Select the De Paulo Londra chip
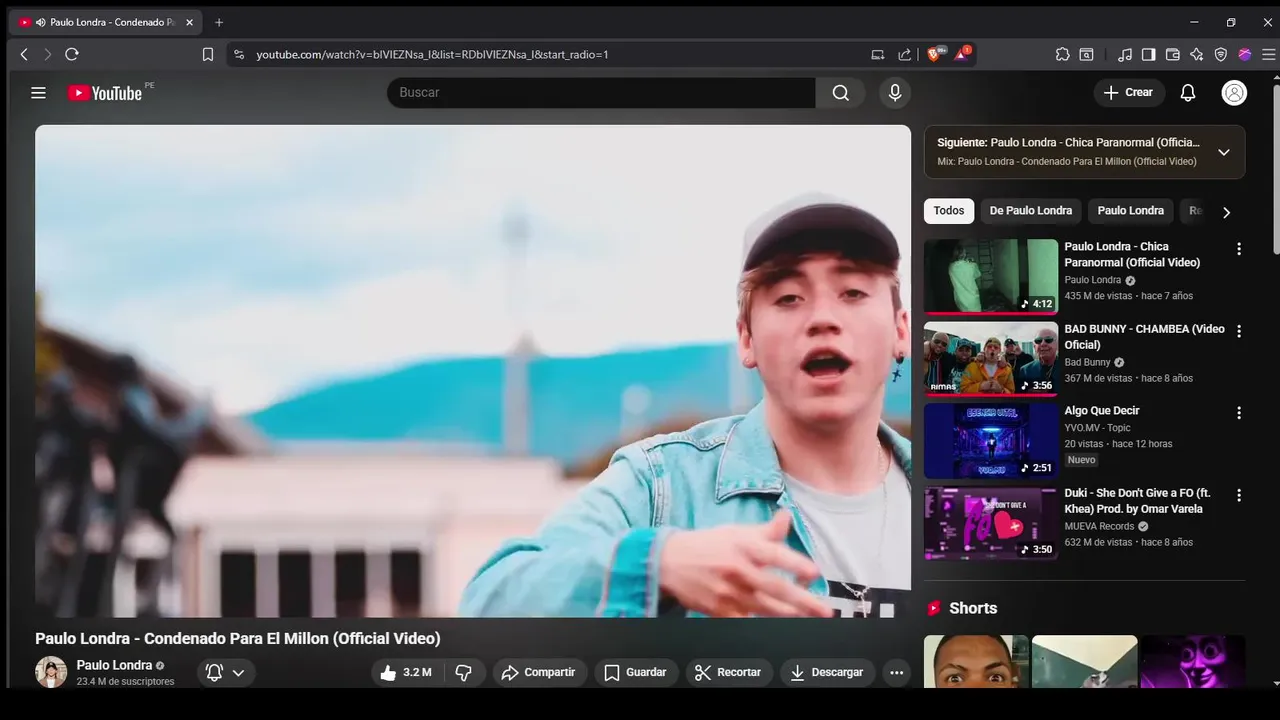This screenshot has height=720, width=1280. (1030, 211)
